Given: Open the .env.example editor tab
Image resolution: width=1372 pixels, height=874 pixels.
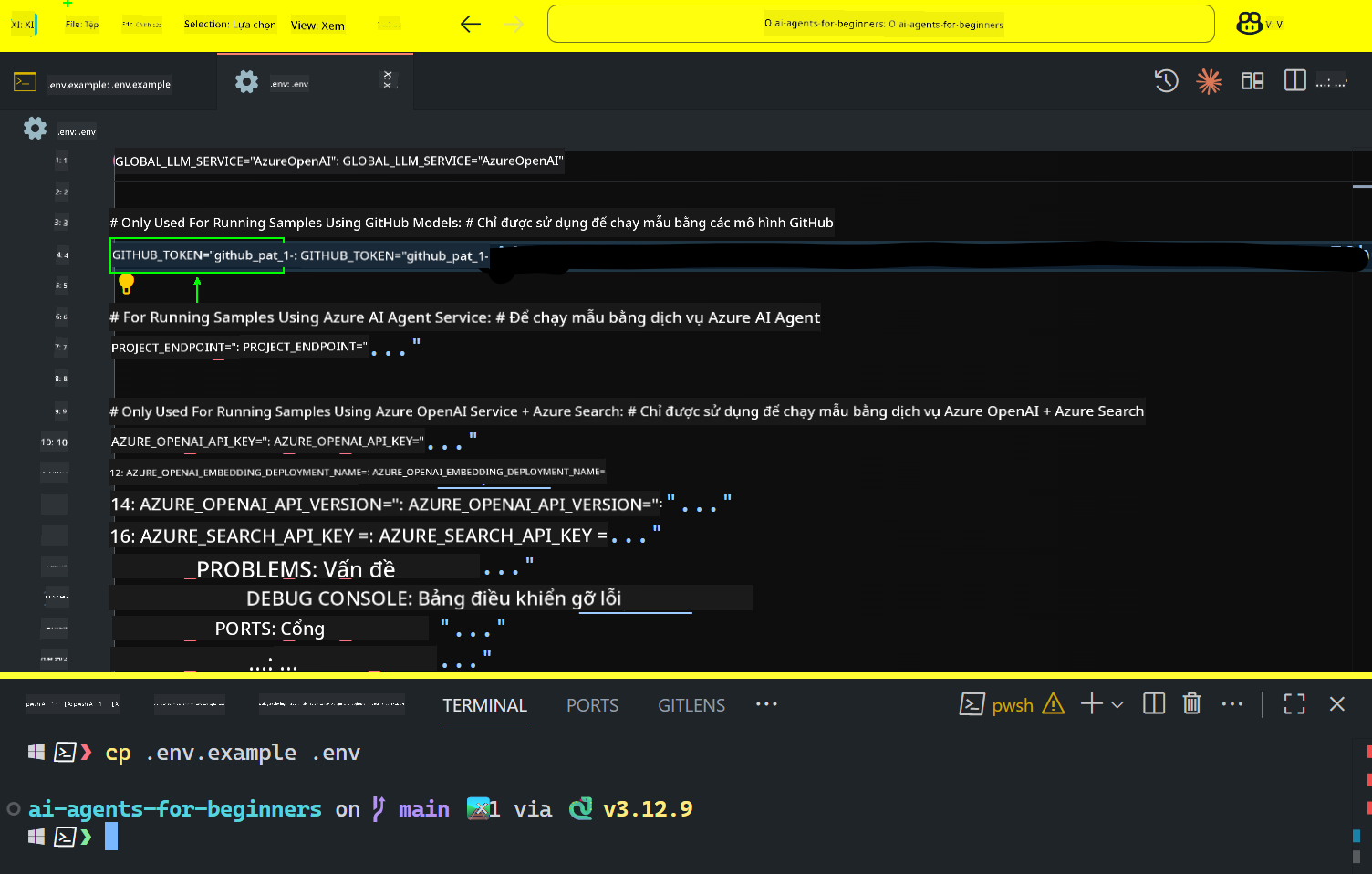Looking at the screenshot, I should 109,84.
